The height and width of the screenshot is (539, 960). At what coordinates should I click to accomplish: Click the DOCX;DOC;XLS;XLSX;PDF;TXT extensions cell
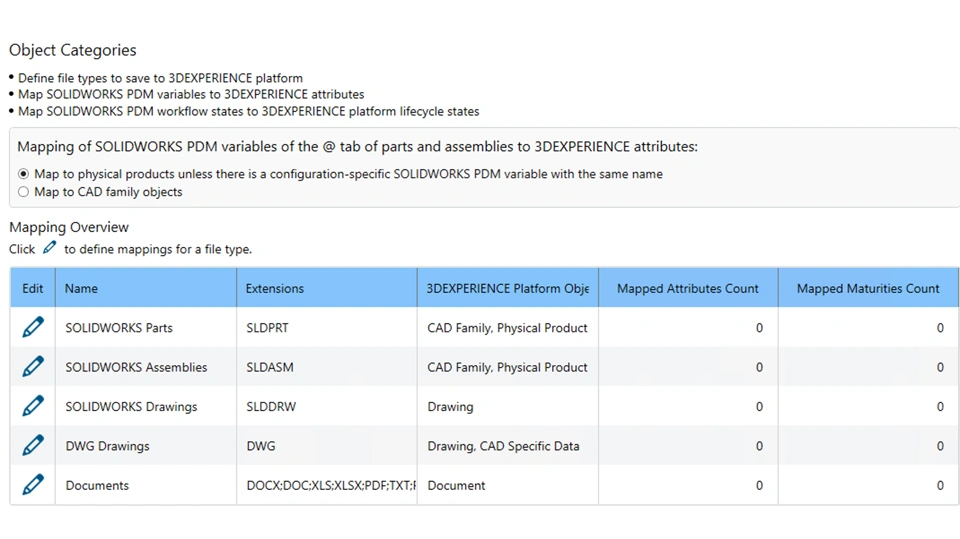[x=327, y=485]
